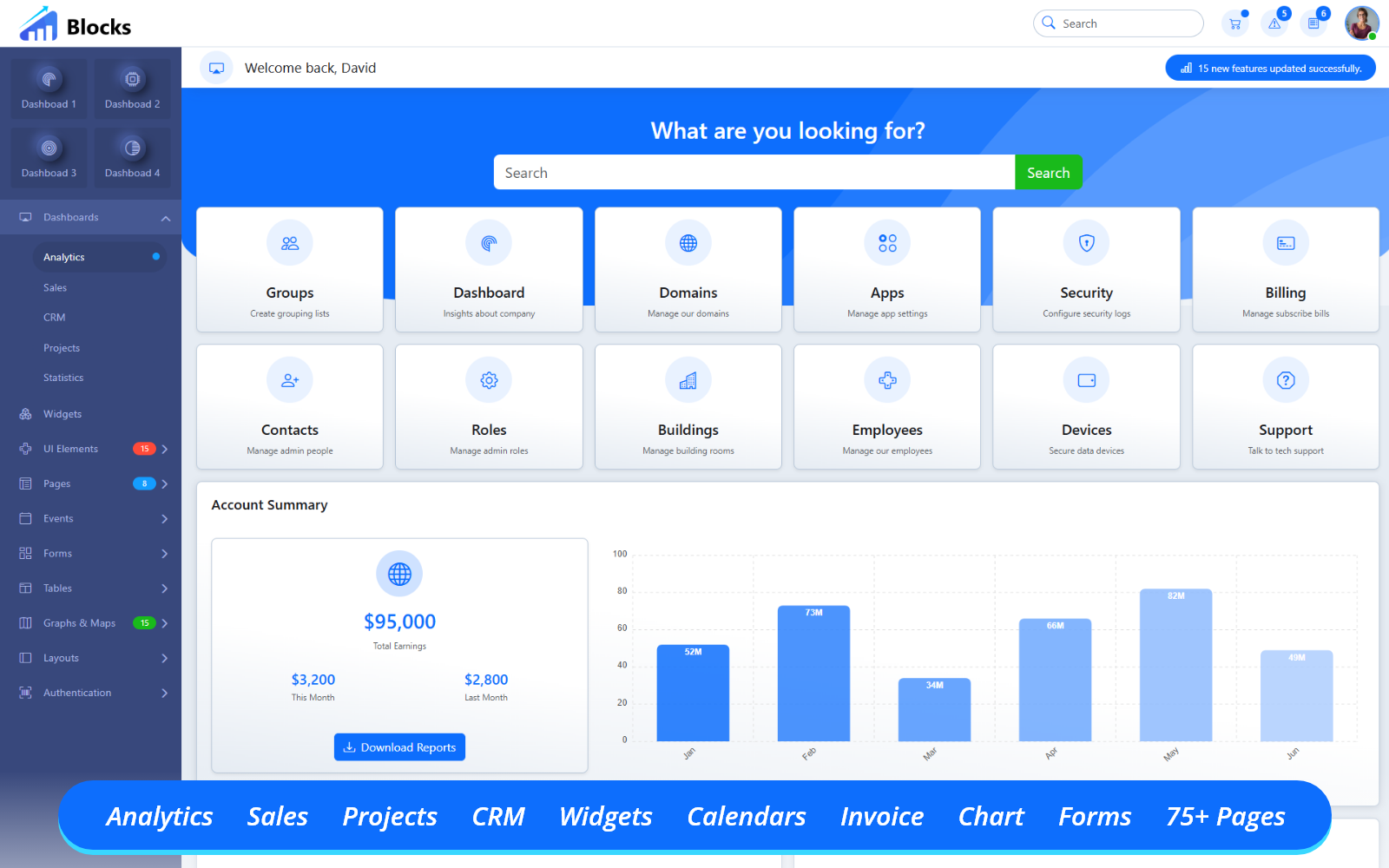
Task: Open the notifications bell showing 5 alerts
Action: click(x=1274, y=23)
